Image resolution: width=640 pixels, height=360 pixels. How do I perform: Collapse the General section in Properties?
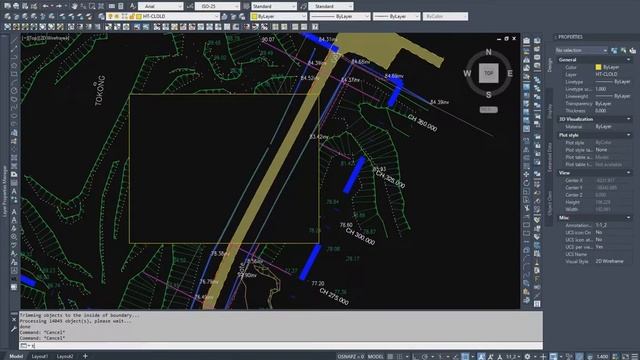(629, 60)
